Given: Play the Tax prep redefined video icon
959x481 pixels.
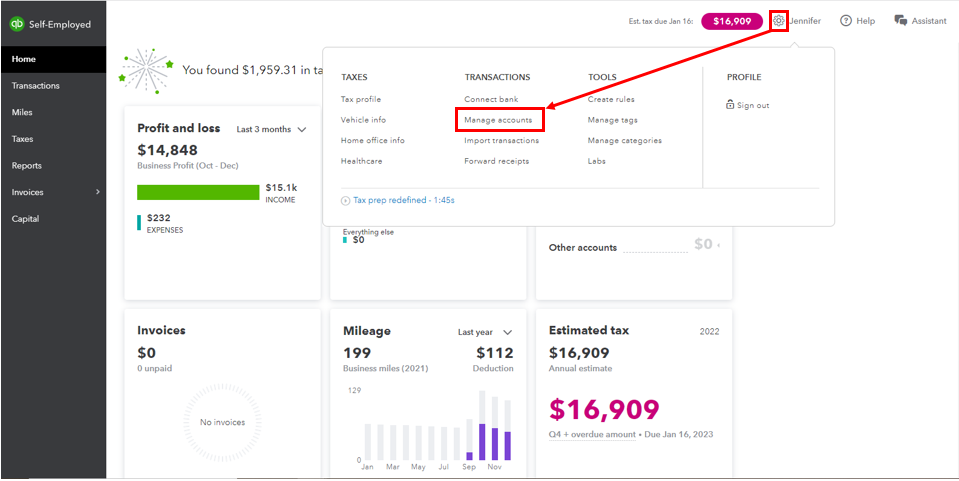Looking at the screenshot, I should click(x=346, y=200).
